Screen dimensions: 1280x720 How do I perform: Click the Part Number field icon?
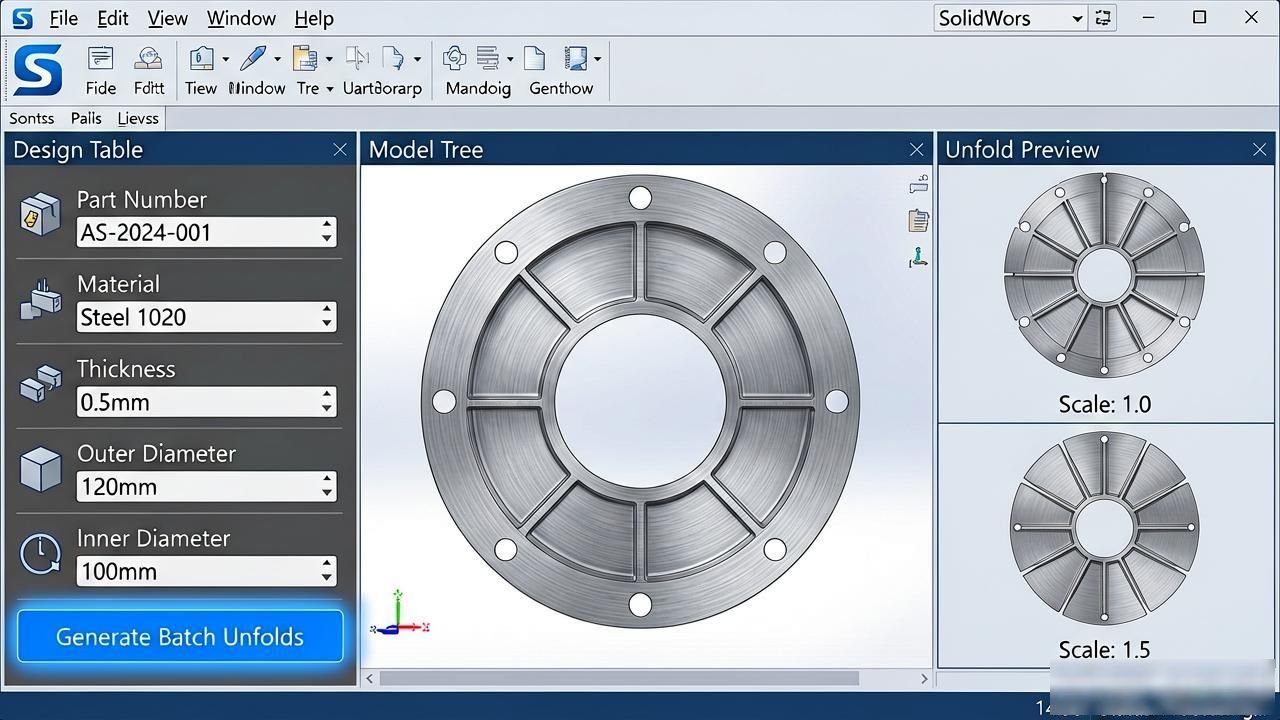click(41, 214)
